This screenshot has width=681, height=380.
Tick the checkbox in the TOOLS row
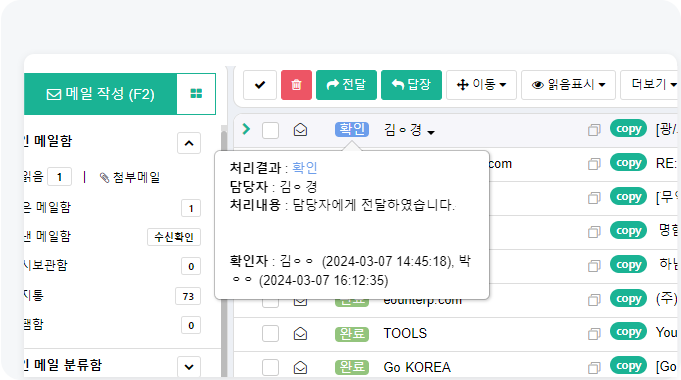[270, 334]
